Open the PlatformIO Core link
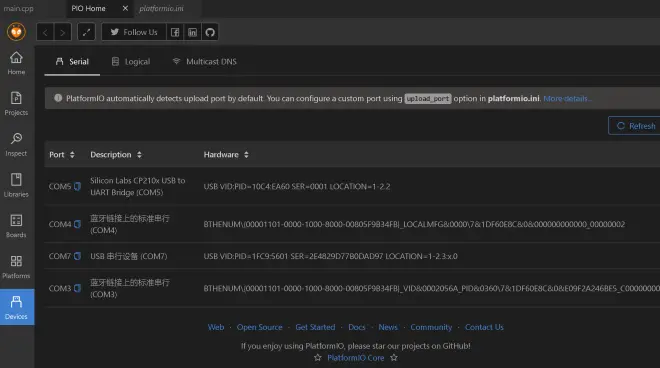This screenshot has height=368, width=660. [356, 358]
